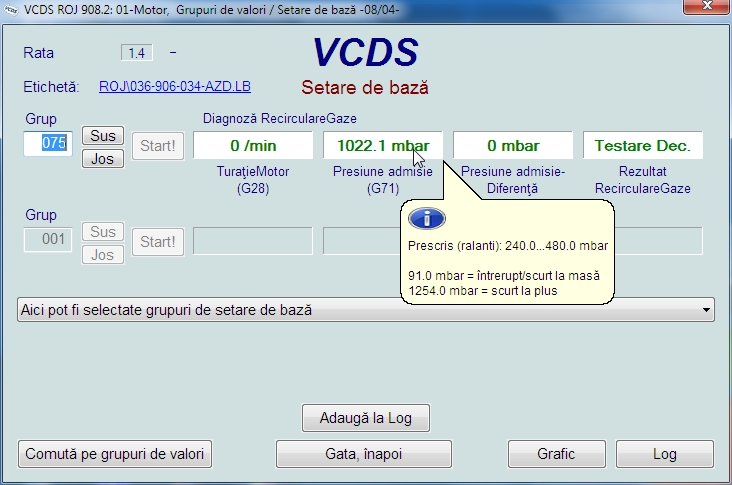Click the Log button
The width and height of the screenshot is (732, 485).
click(x=665, y=454)
